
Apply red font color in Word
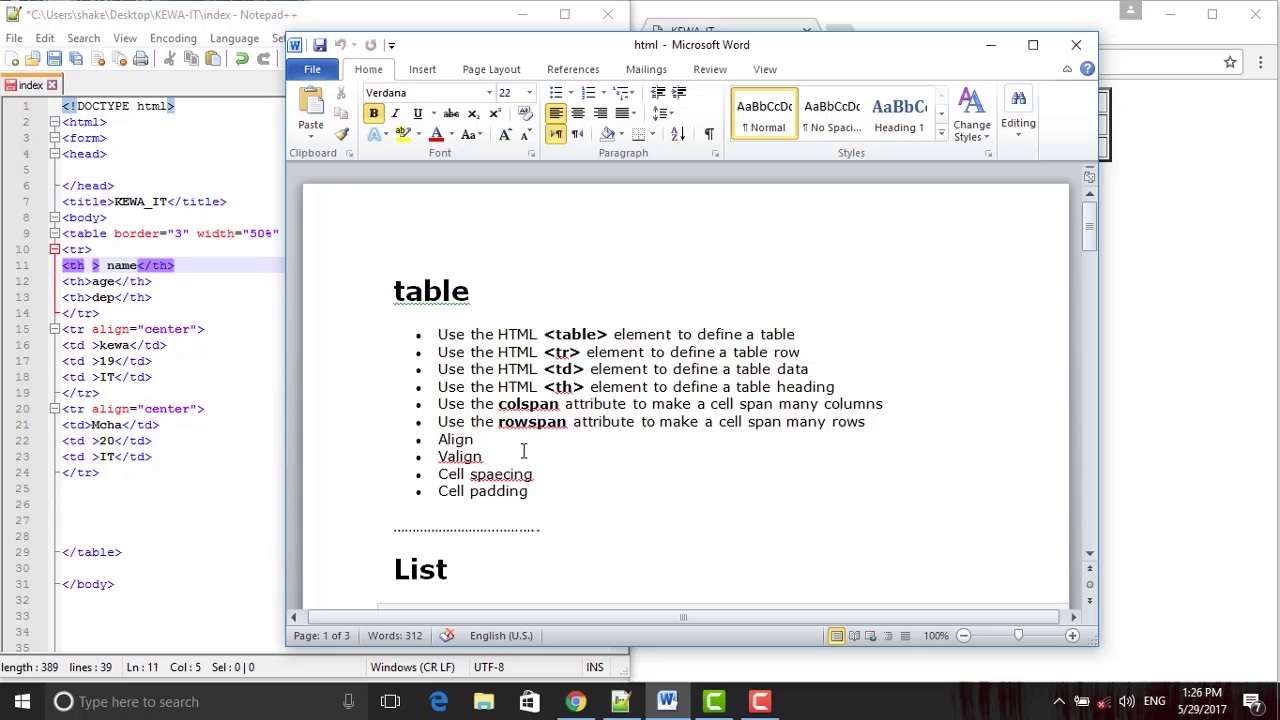(x=436, y=134)
